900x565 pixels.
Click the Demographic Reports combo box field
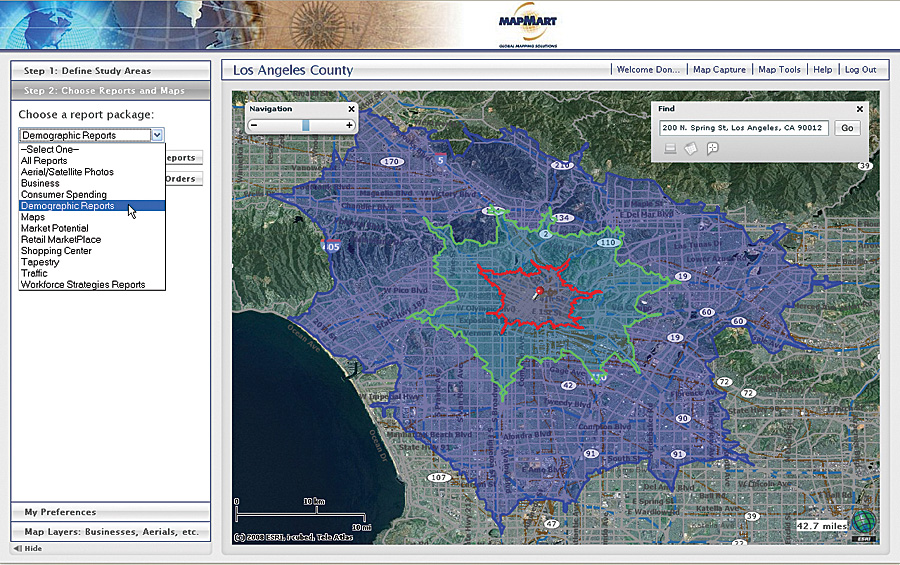[91, 135]
